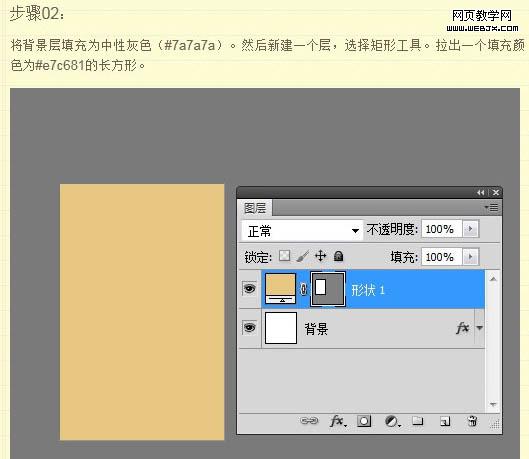Click the chain link icon on 形状 1 layer
Screen dimensions: 529x459
coord(303,289)
